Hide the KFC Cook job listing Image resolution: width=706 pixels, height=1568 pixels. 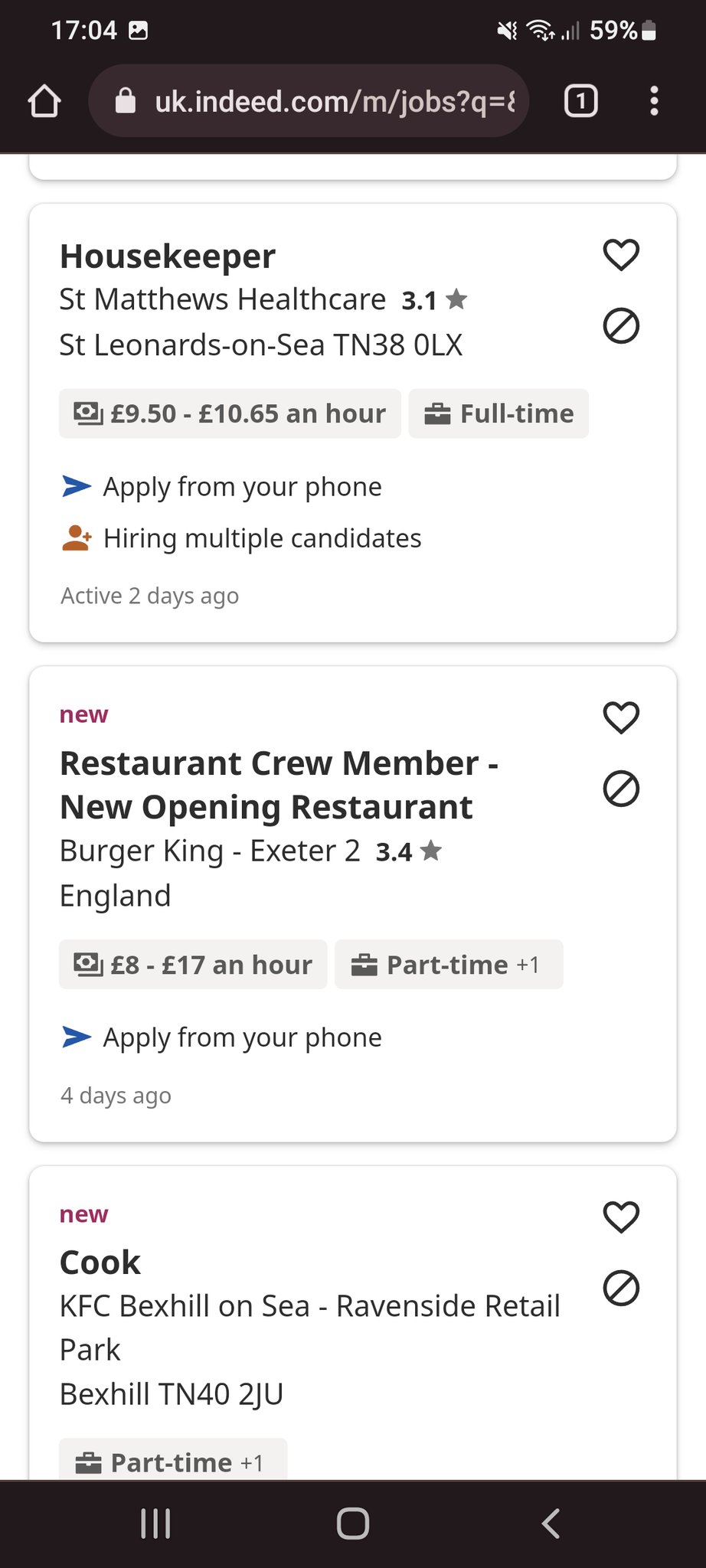pyautogui.click(x=621, y=1288)
